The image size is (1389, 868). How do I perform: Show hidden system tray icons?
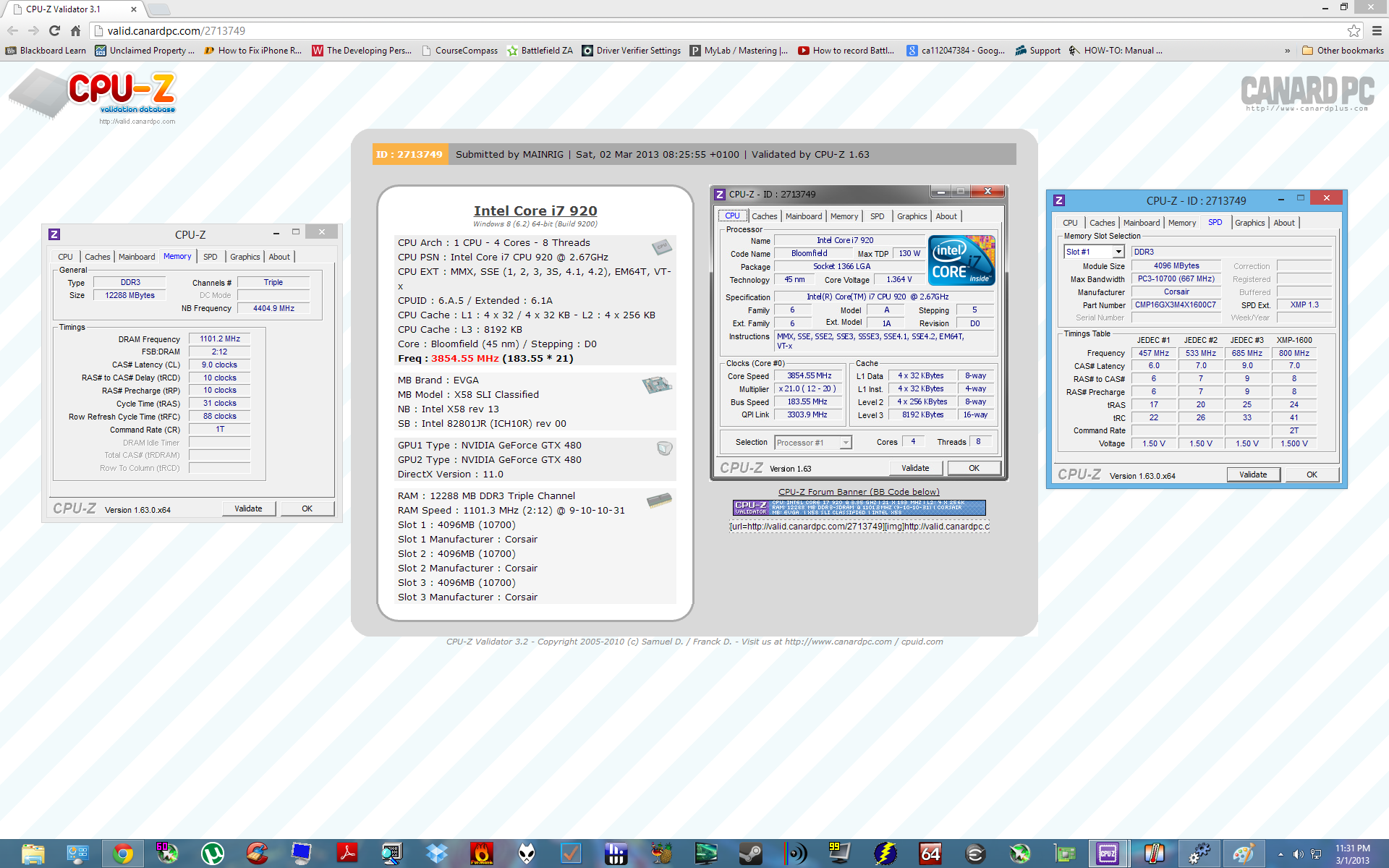[1280, 854]
